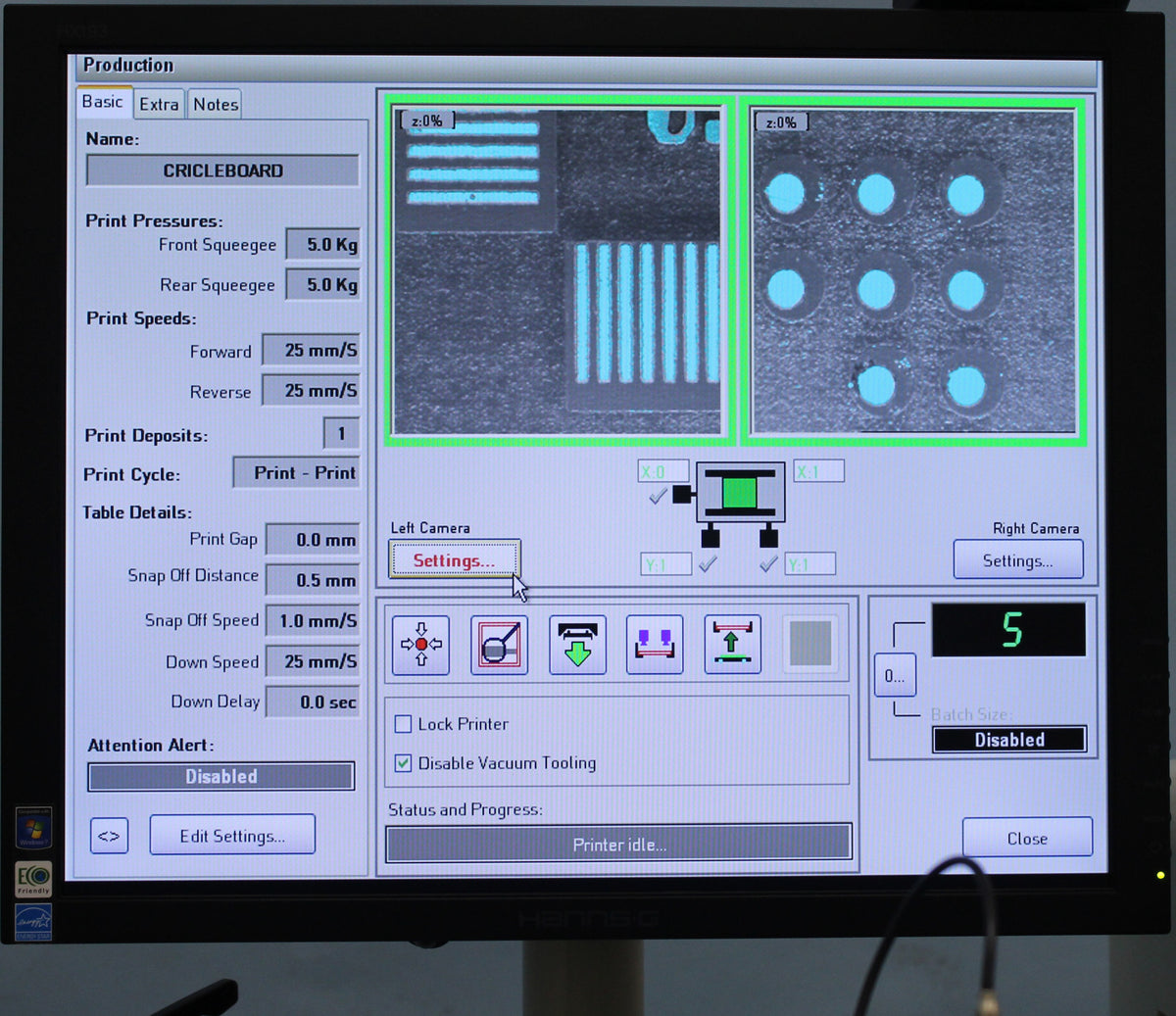Screen dimensions: 1176x1016
Task: Click the purple clamps icon
Action: click(x=655, y=645)
